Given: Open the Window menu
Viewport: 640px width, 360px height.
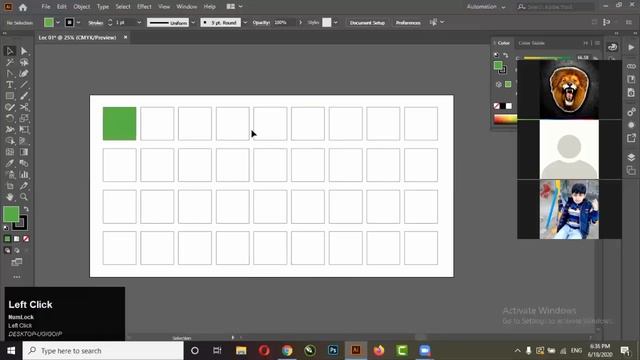Looking at the screenshot, I should [x=187, y=7].
